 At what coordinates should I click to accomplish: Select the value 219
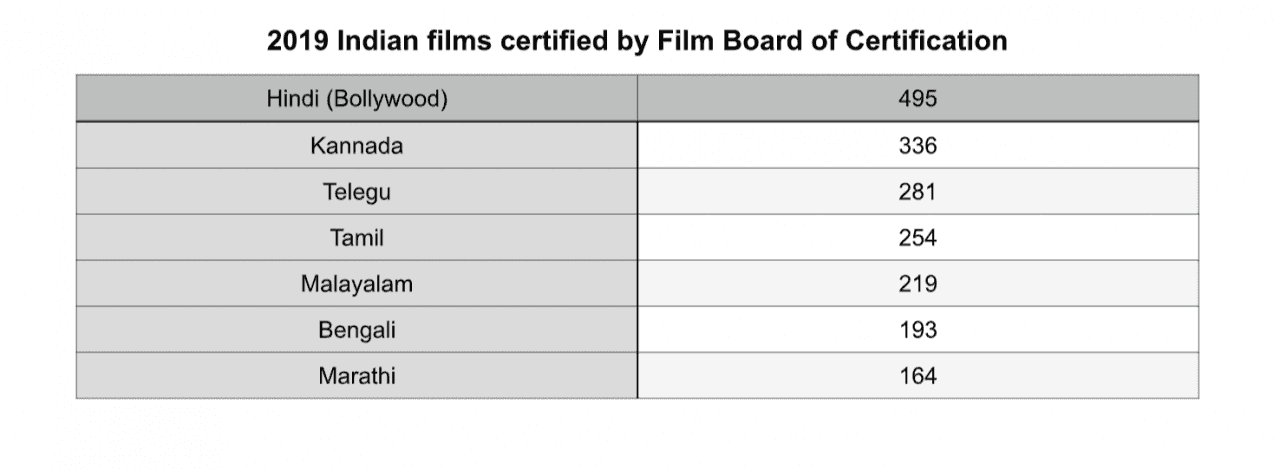click(918, 284)
